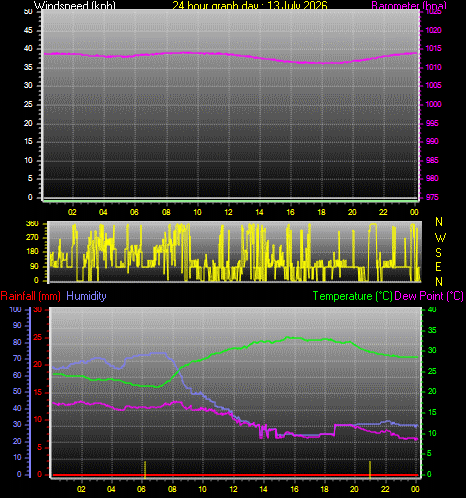Click hour 16 on the temperature chart time axis
The height and width of the screenshot is (498, 466).
pyautogui.click(x=294, y=489)
